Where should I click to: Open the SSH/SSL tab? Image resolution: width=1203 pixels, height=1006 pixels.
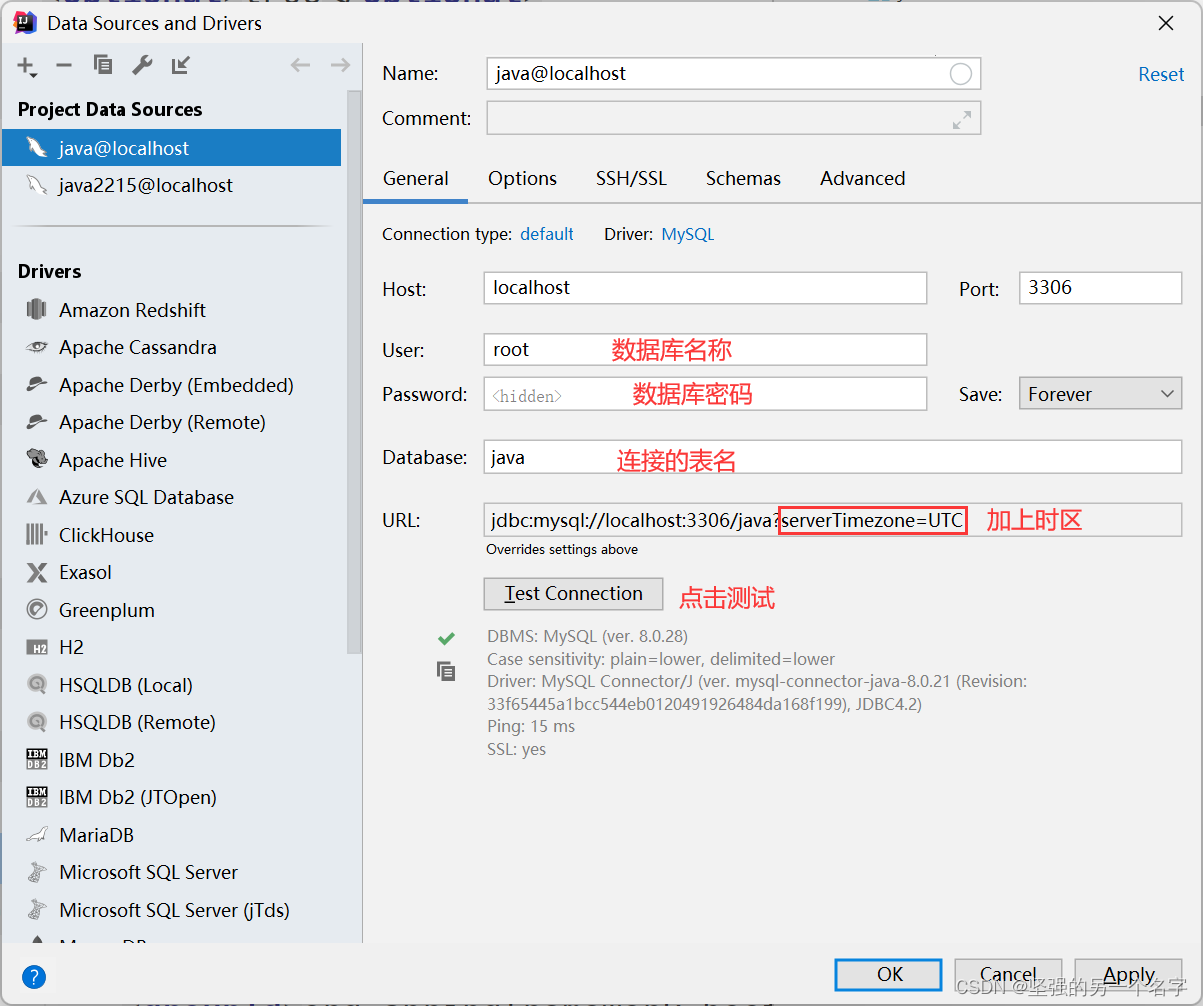pyautogui.click(x=631, y=179)
